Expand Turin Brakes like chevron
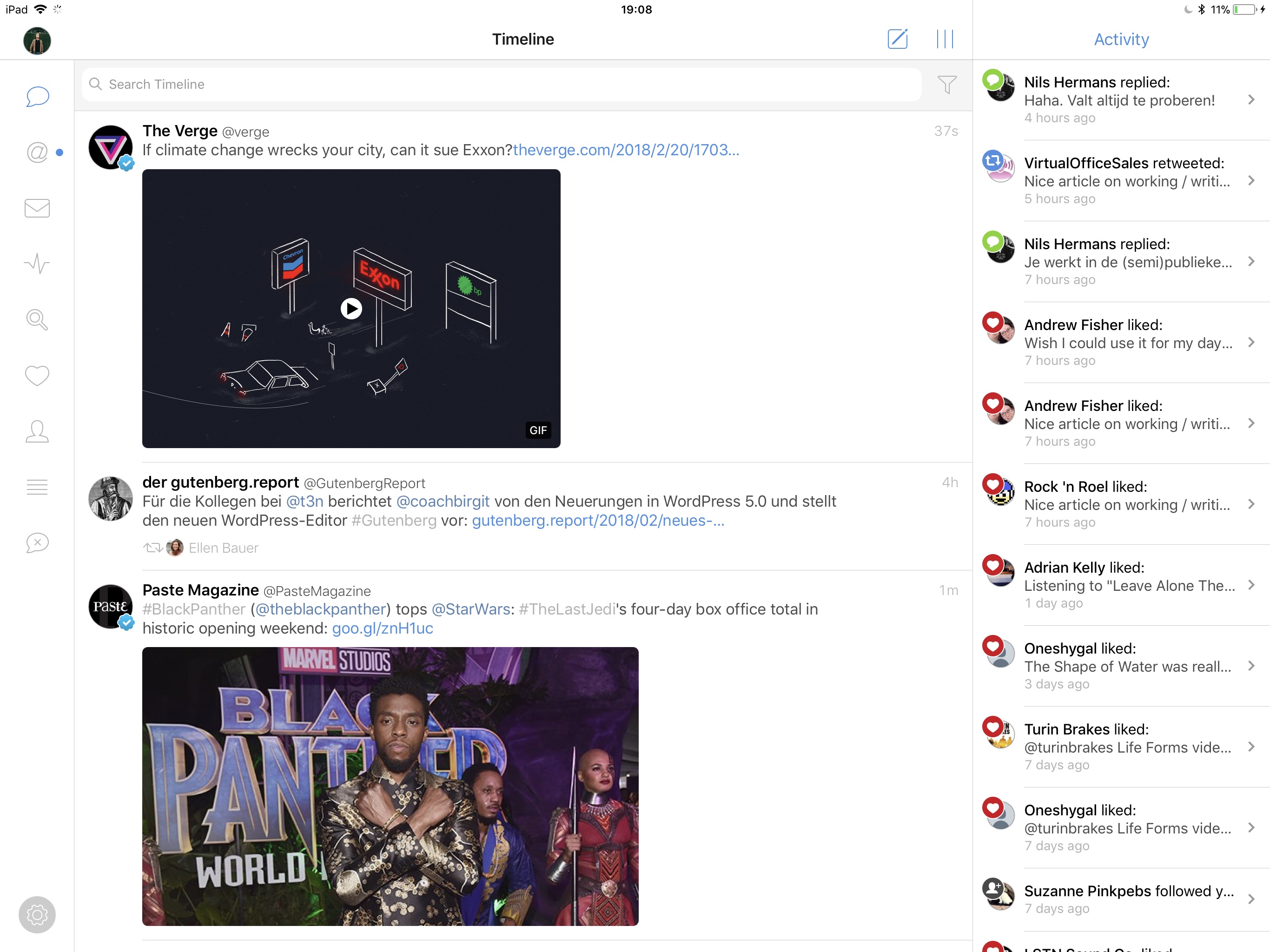1270x952 pixels. [x=1251, y=747]
